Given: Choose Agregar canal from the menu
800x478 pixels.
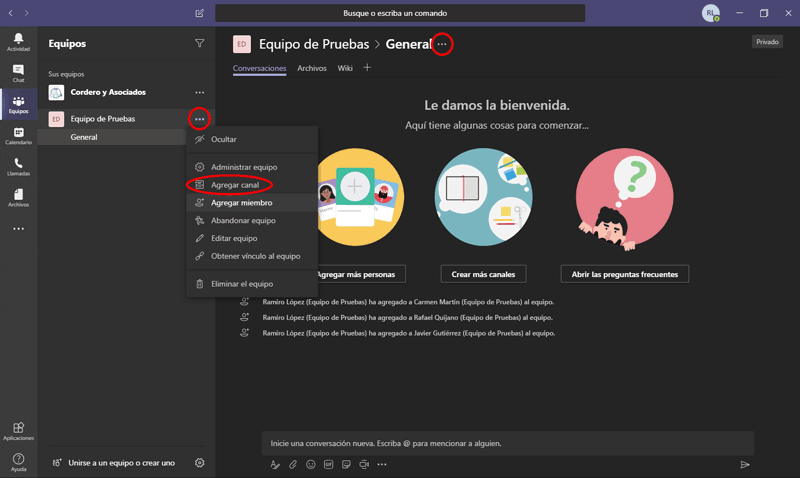Looking at the screenshot, I should (252, 185).
